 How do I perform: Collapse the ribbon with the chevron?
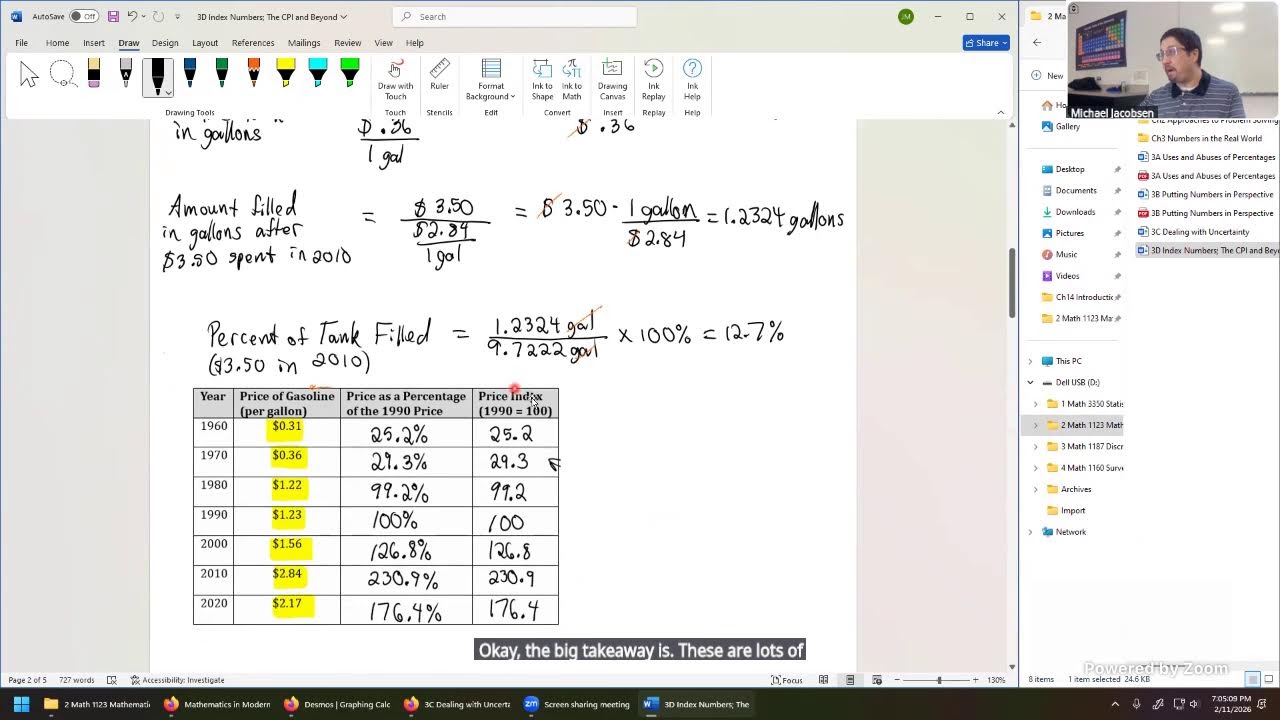point(1001,112)
